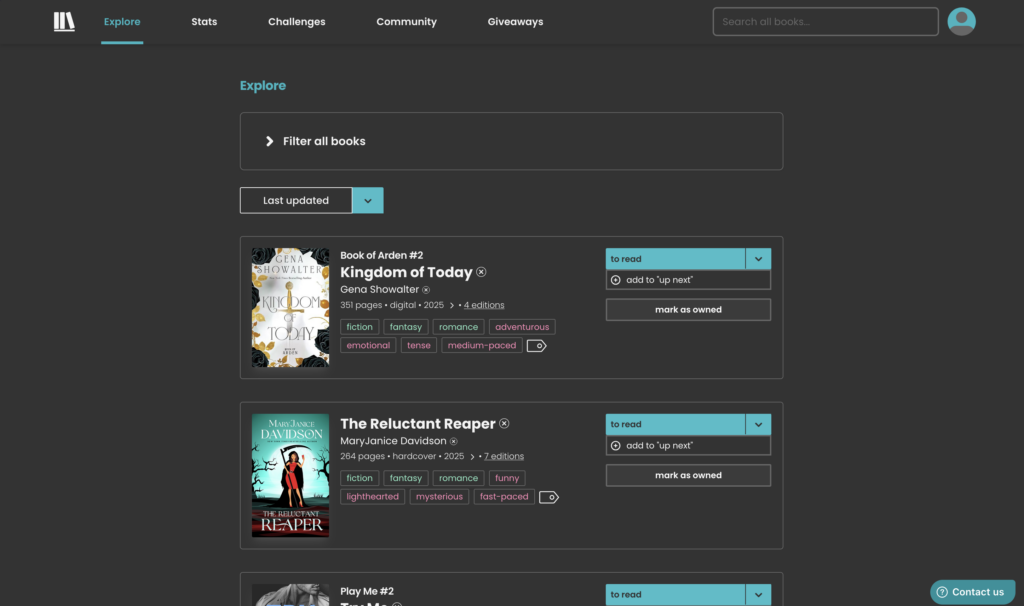1024x606 pixels.
Task: Click the tag icon under Kingdom of Today
Action: click(x=537, y=345)
